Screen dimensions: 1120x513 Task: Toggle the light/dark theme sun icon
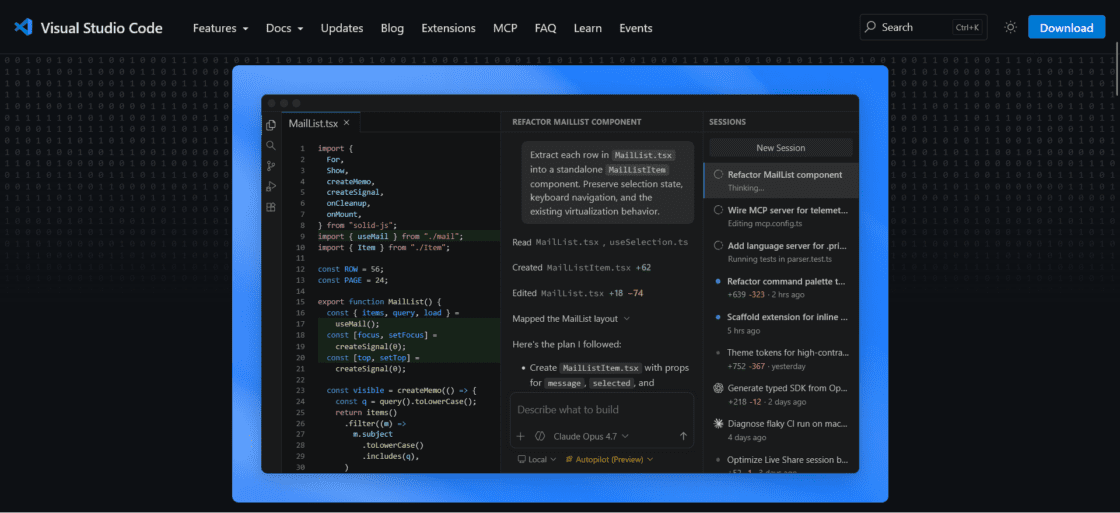point(1010,27)
